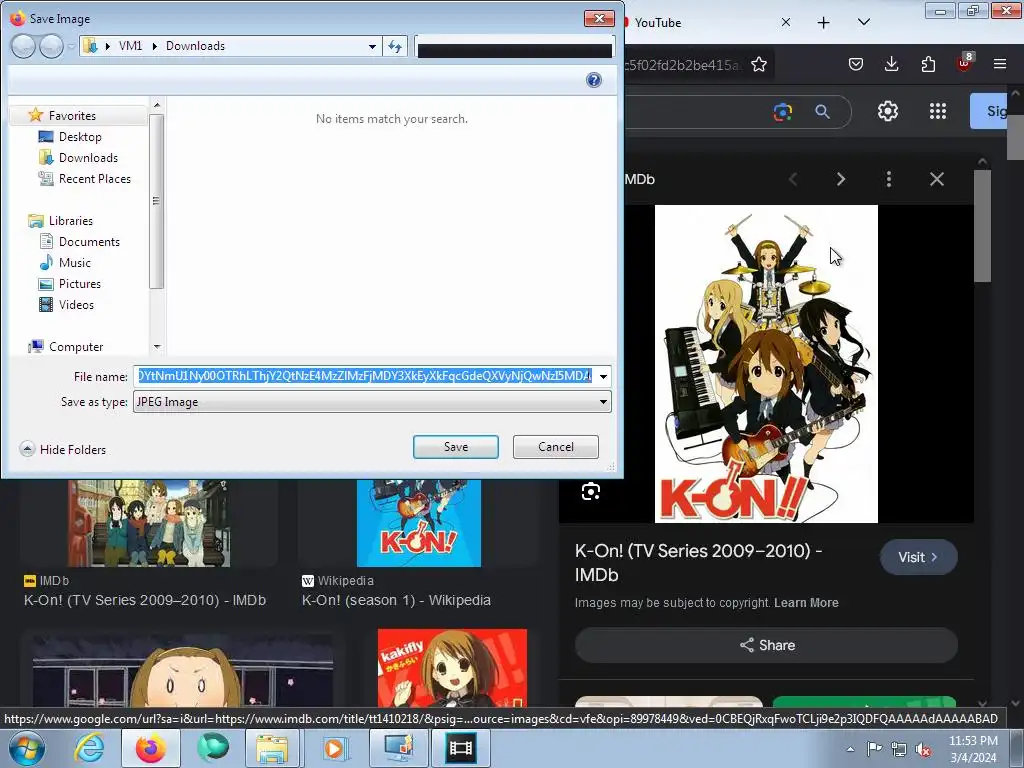Close the image preview panel X
The height and width of the screenshot is (768, 1024).
click(936, 179)
